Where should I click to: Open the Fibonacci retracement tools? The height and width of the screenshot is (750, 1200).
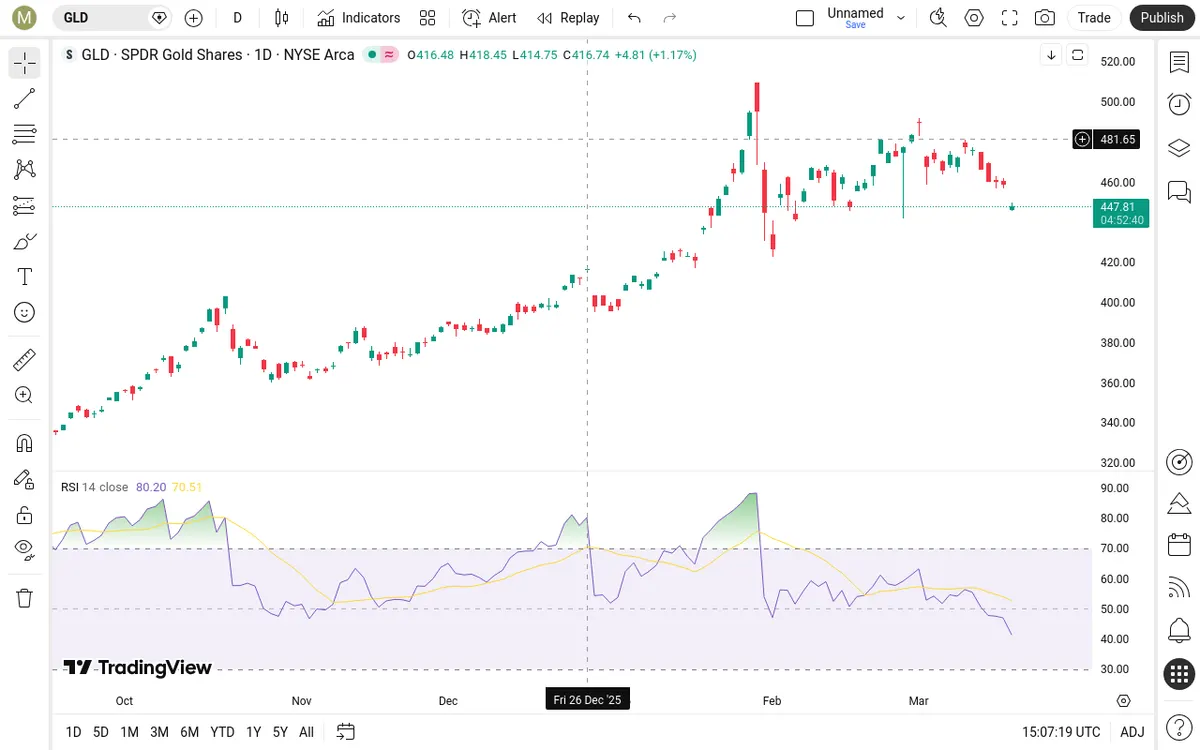coord(25,134)
